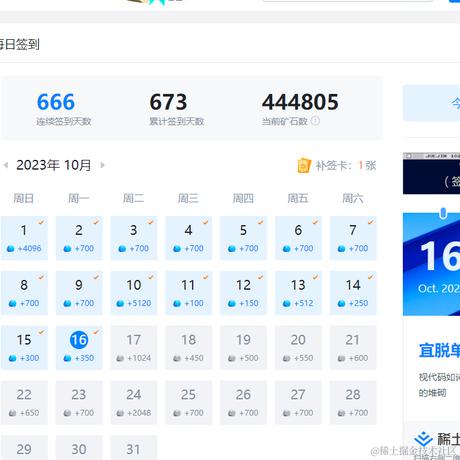Click the 宜脱单 fortune heading

coord(439,350)
